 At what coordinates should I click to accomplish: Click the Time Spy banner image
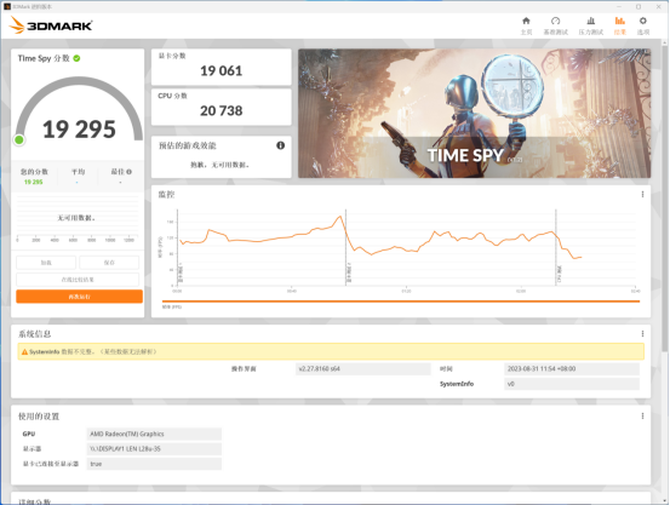tap(474, 113)
